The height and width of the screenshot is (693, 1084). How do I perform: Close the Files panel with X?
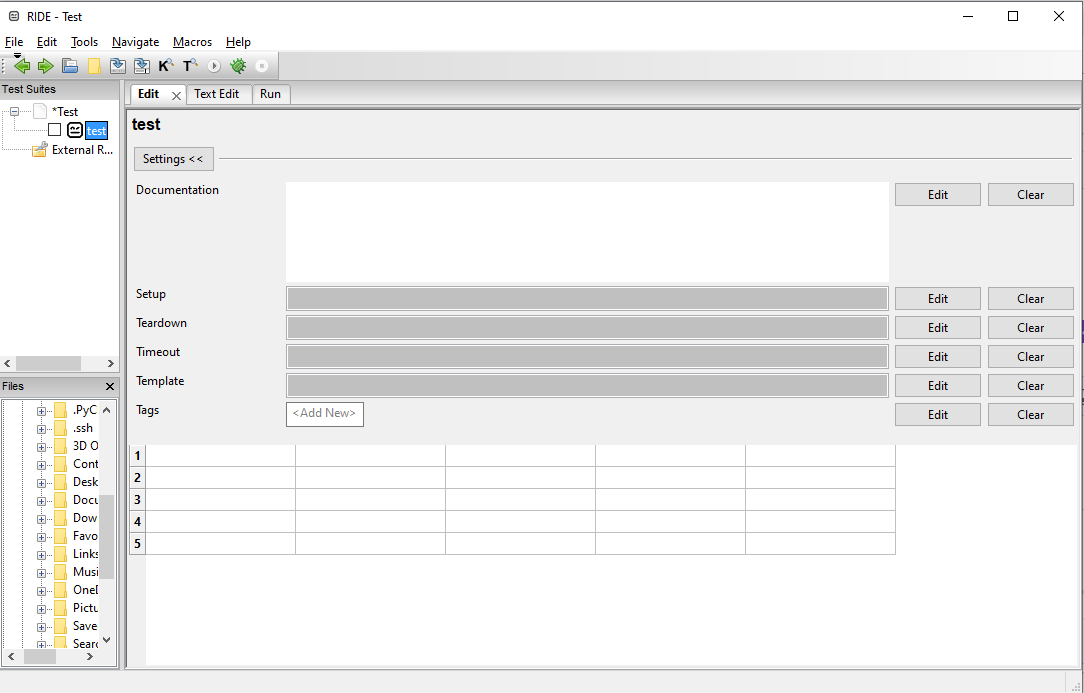(x=110, y=387)
